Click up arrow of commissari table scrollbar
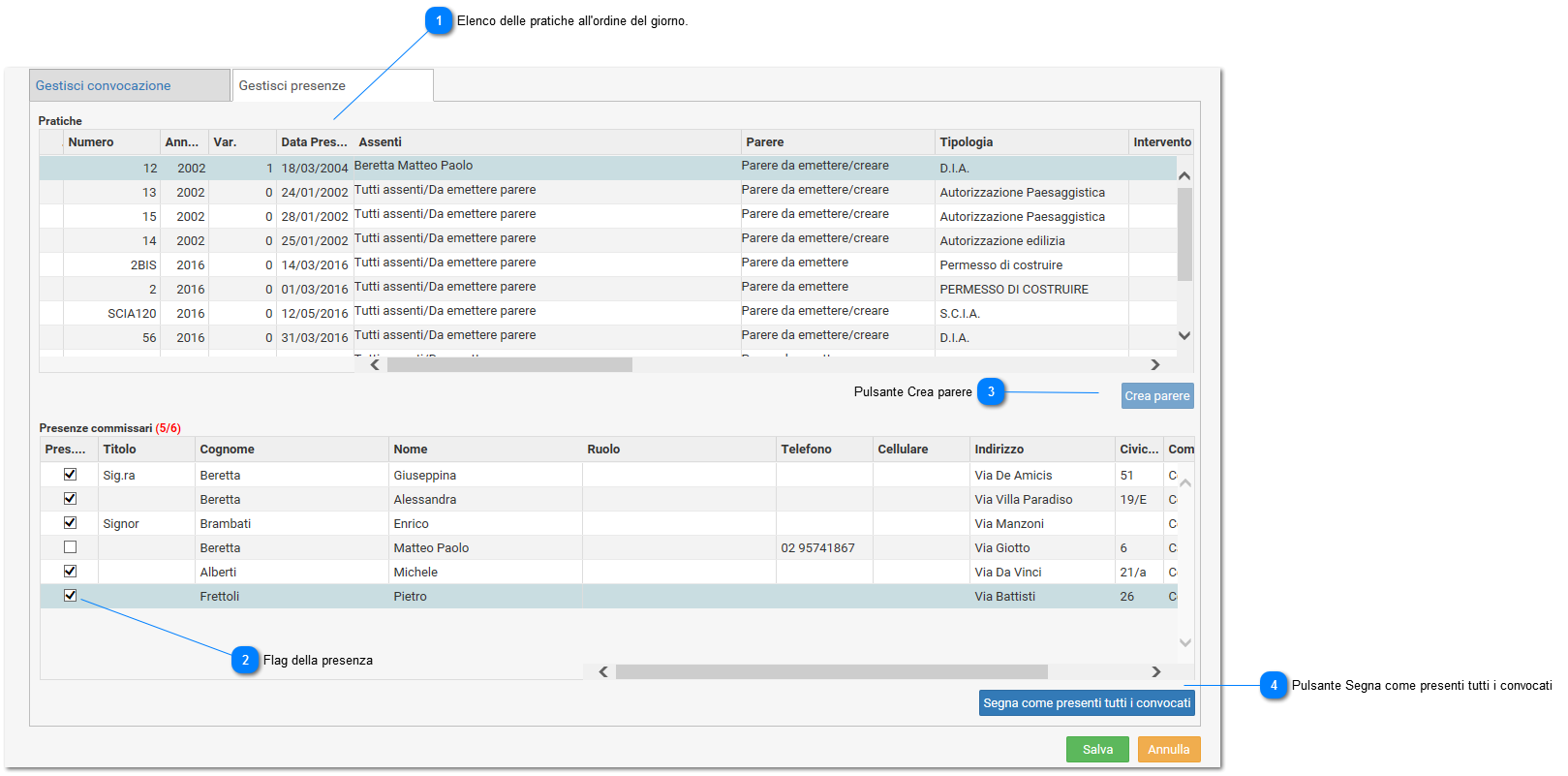Viewport: 1568px width, 776px height. 1185,482
